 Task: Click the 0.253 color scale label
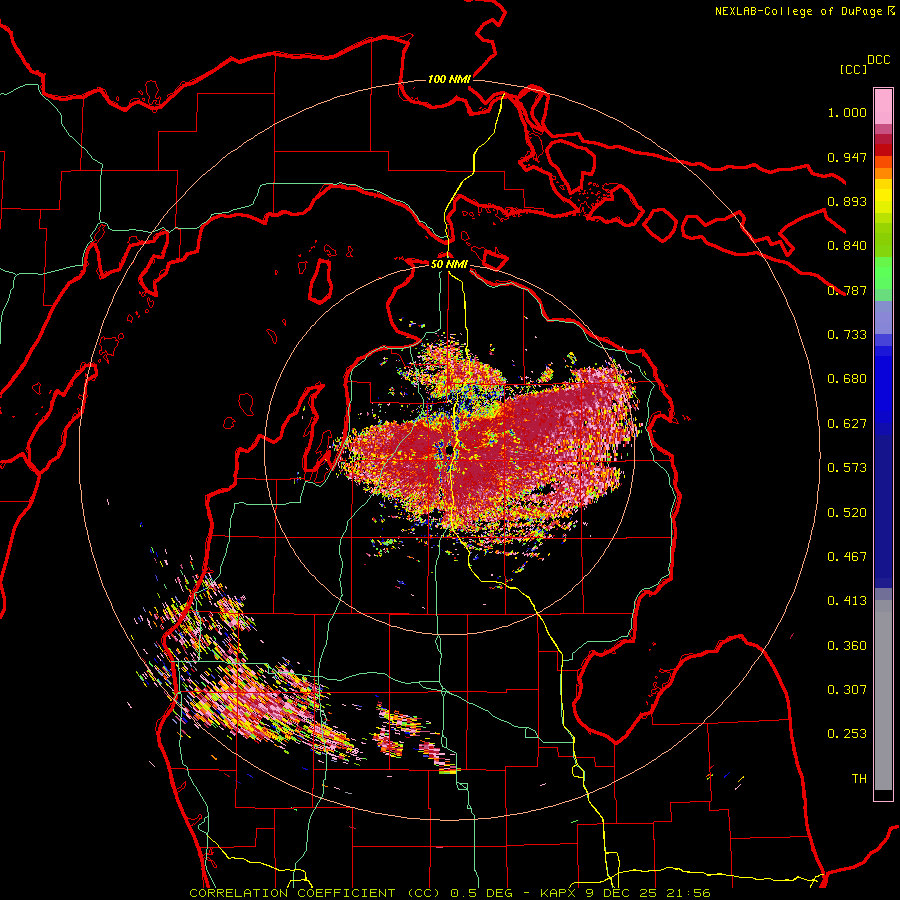click(847, 734)
